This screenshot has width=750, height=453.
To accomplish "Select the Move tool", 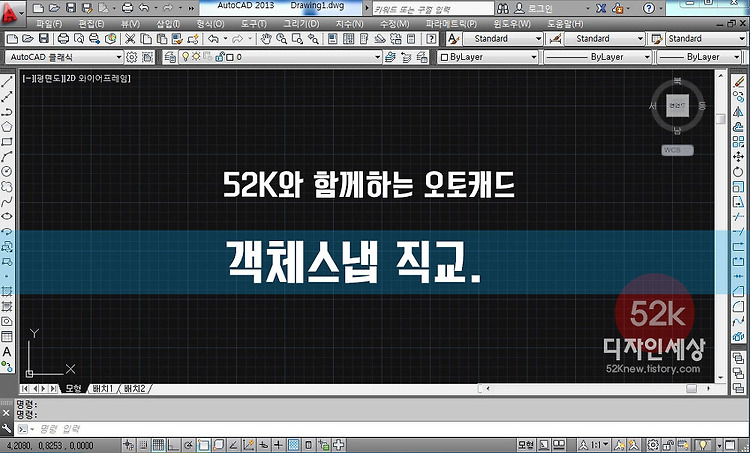I will (739, 156).
